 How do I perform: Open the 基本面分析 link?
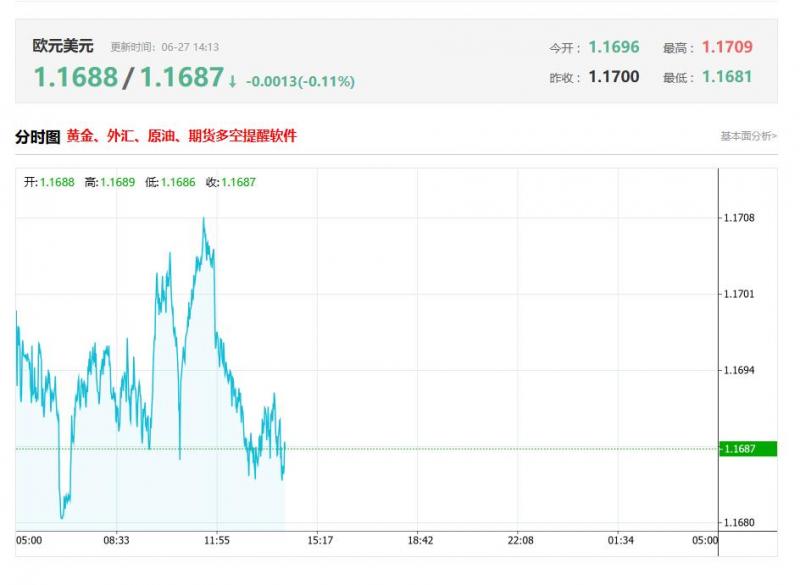click(748, 136)
